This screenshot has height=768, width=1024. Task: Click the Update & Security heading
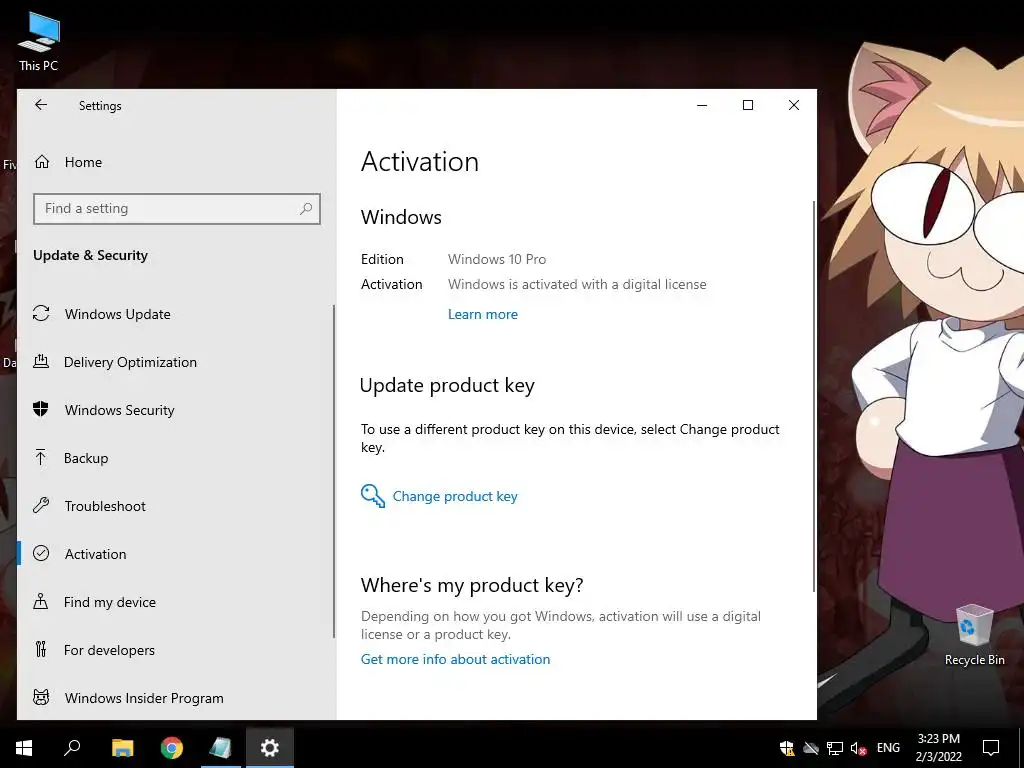(91, 255)
